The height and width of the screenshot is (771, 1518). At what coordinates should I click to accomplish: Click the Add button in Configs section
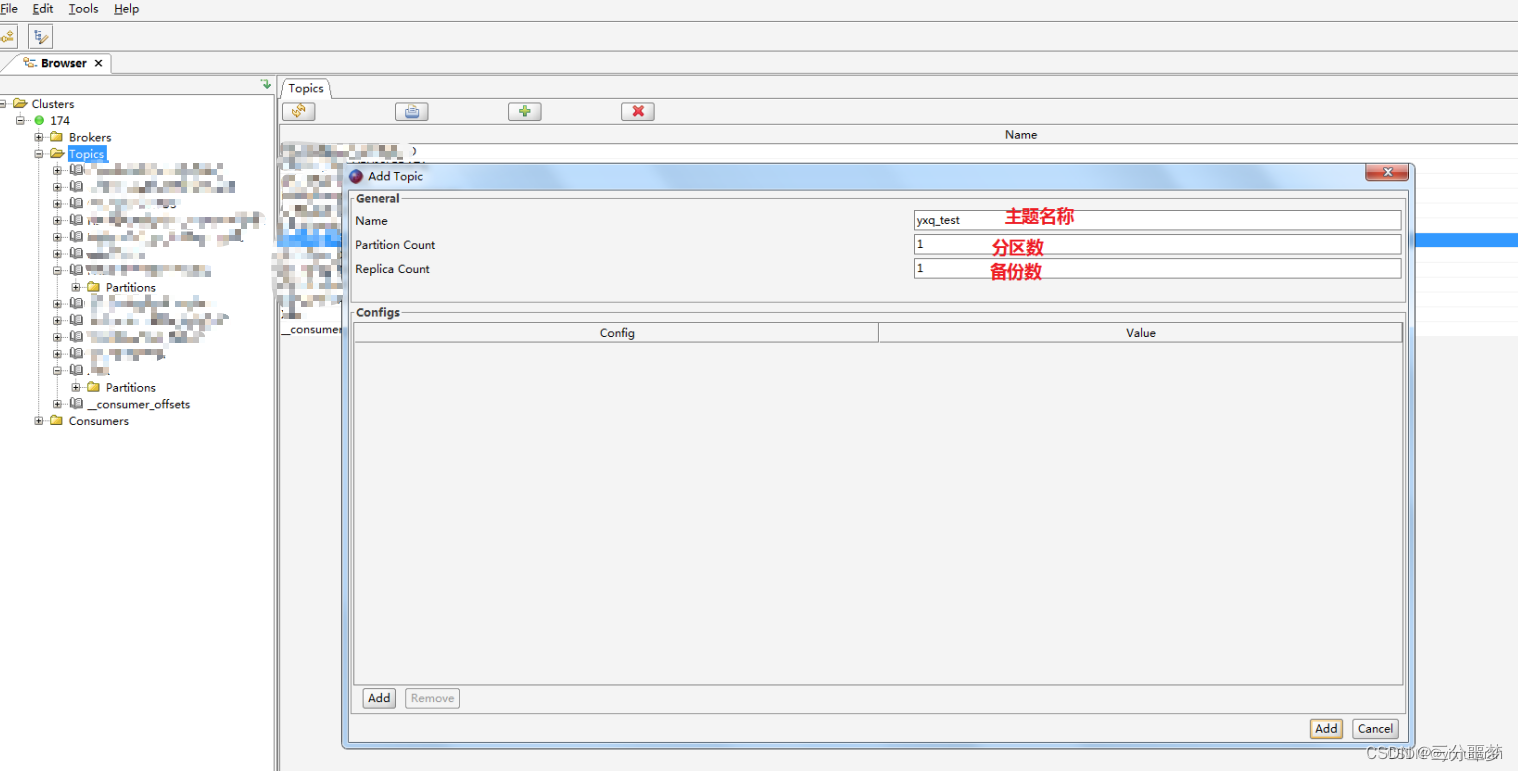[x=379, y=698]
